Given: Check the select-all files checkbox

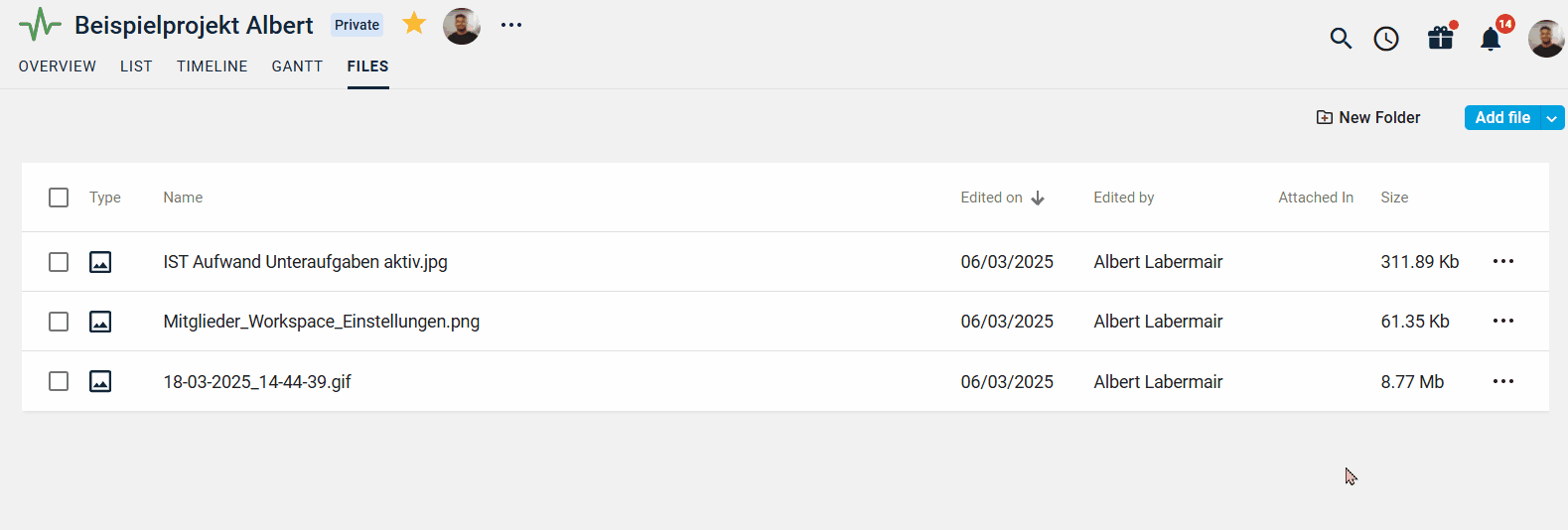Looking at the screenshot, I should point(59,198).
